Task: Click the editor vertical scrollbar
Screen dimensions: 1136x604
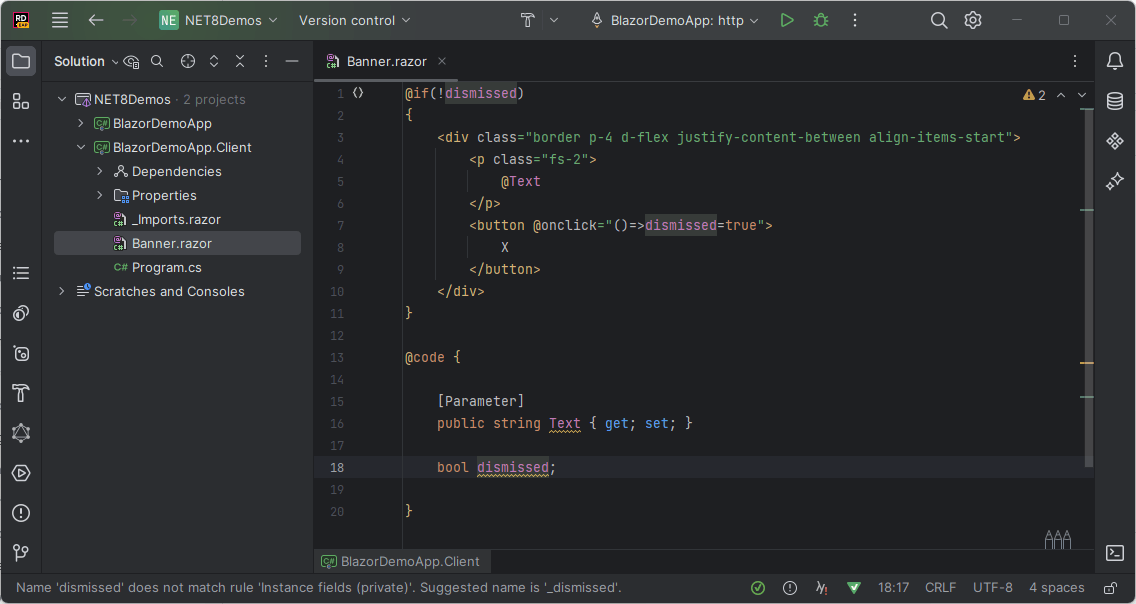Action: pyautogui.click(x=1088, y=287)
